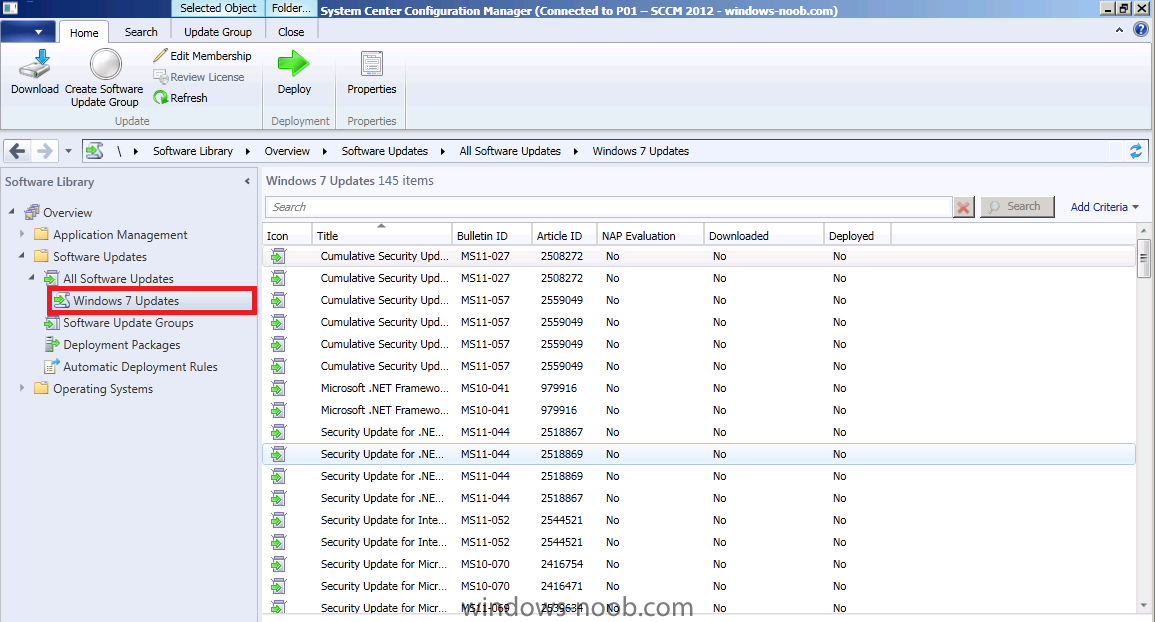1155x622 pixels.
Task: Open Properties from ribbon
Action: pos(372,73)
